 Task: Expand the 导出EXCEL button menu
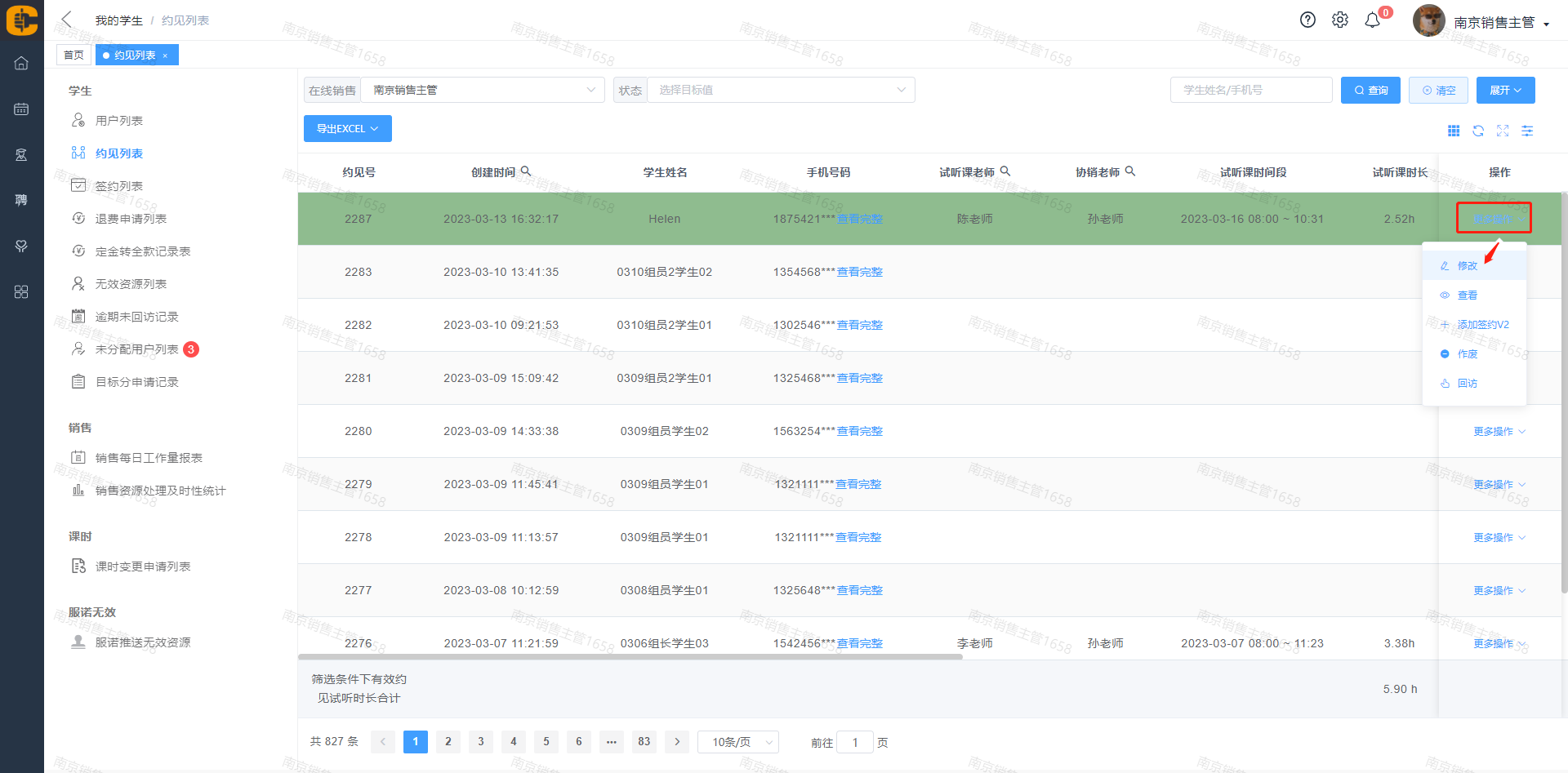pyautogui.click(x=347, y=129)
